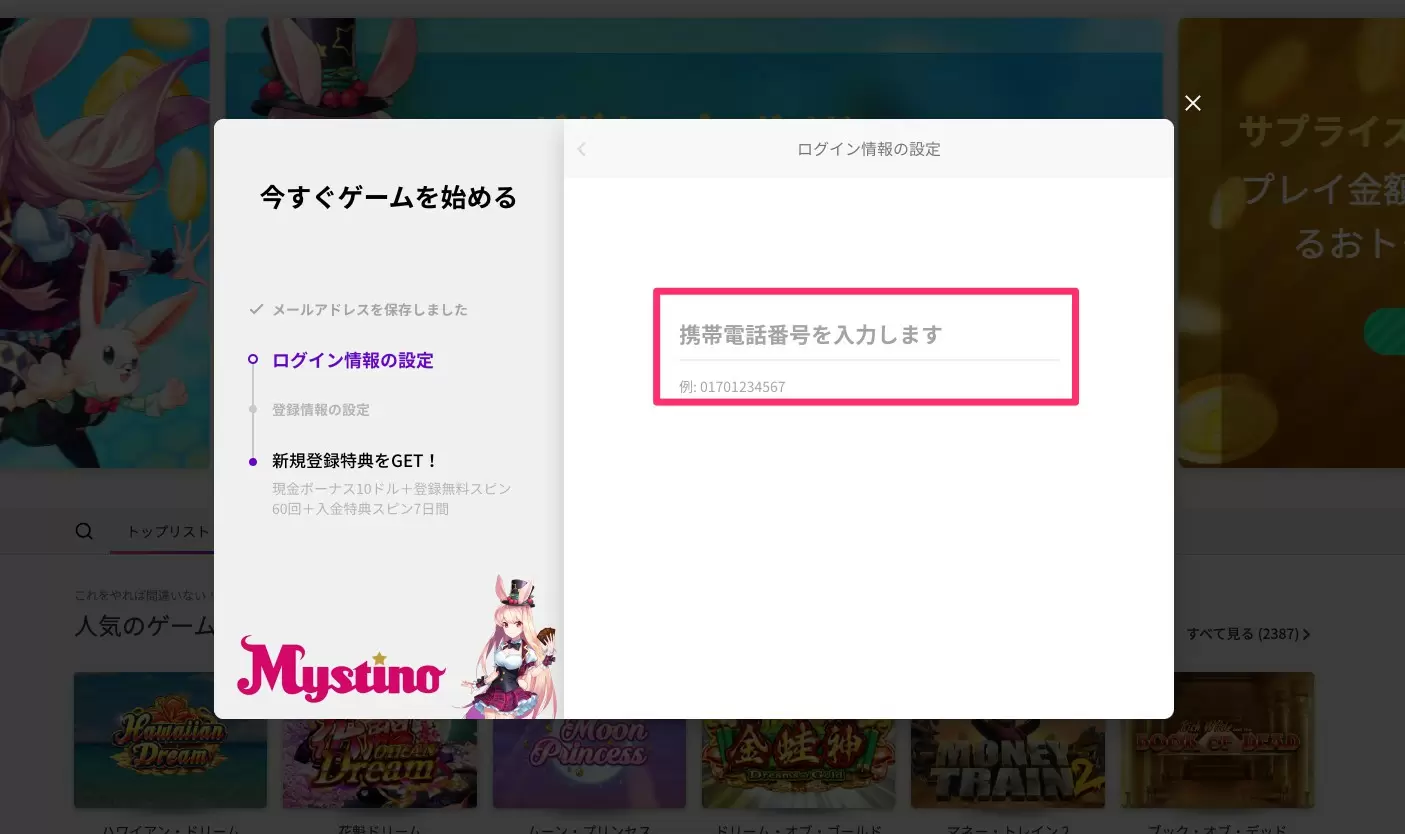1405x834 pixels.
Task: Click the ログイン情報の設定 step in sidebar
Action: pos(352,360)
